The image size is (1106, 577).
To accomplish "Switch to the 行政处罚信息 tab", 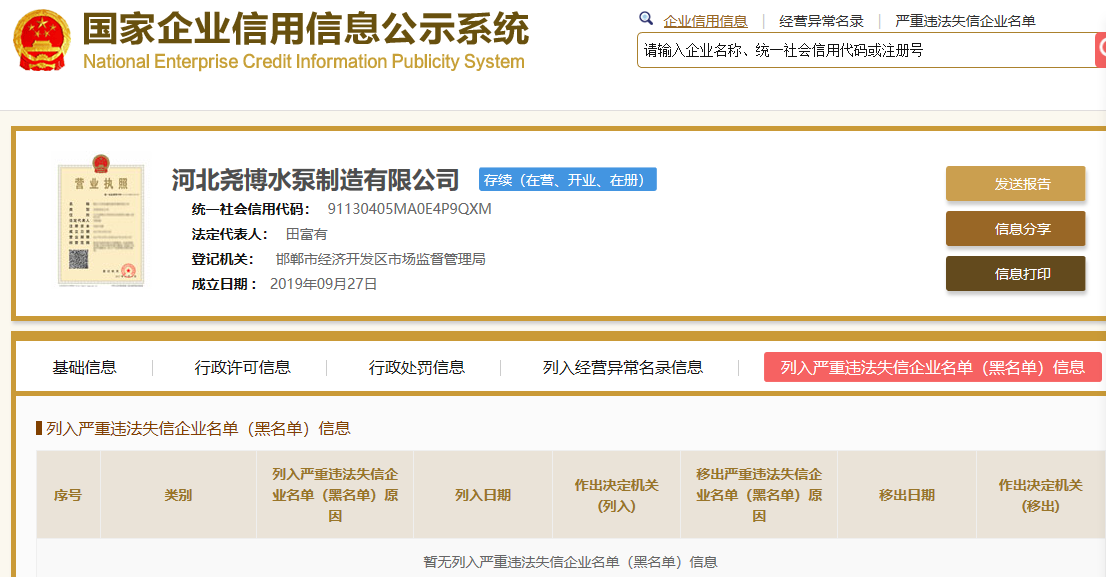I will 417,368.
